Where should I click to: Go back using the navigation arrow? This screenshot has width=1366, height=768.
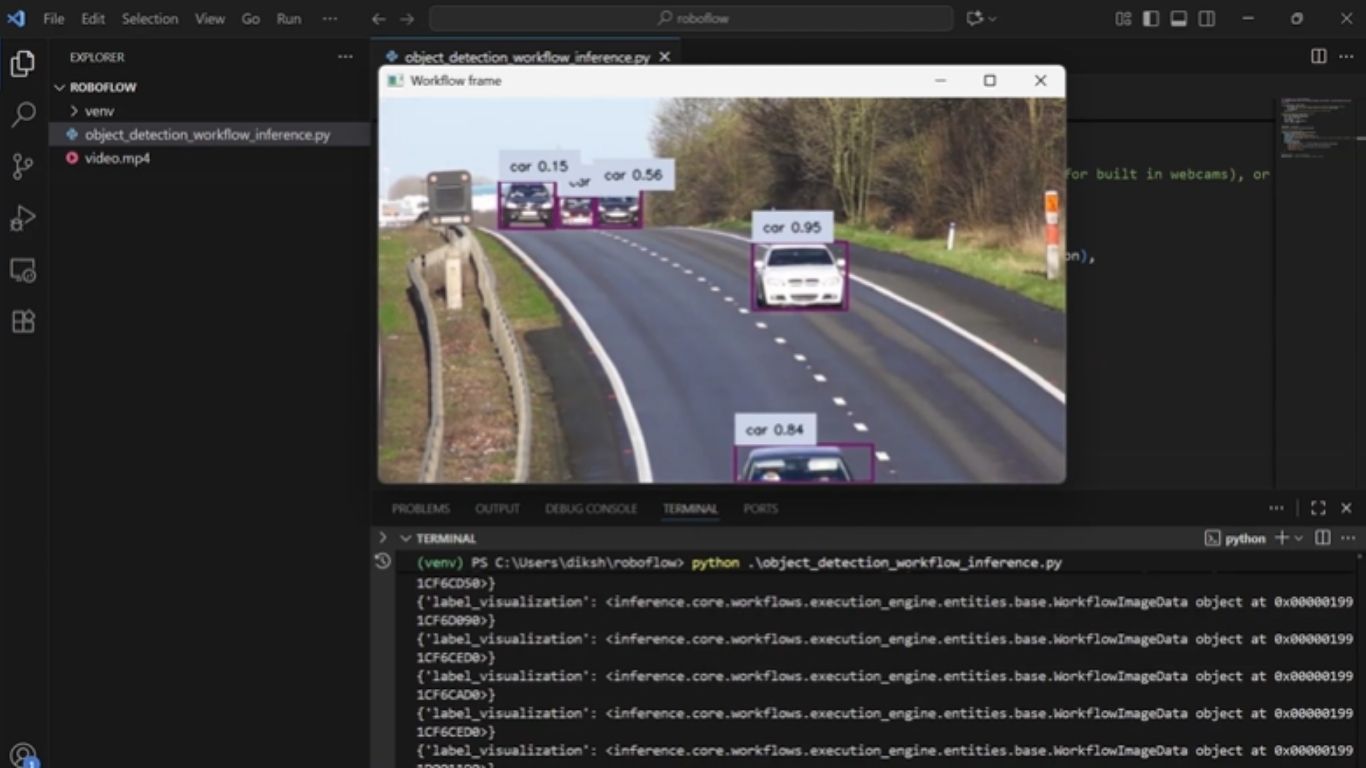pos(378,19)
